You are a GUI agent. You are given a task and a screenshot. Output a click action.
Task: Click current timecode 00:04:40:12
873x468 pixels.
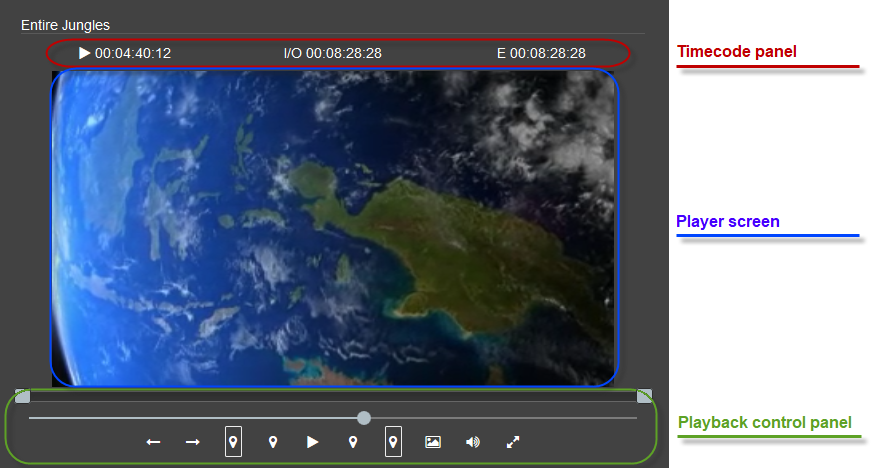[133, 53]
